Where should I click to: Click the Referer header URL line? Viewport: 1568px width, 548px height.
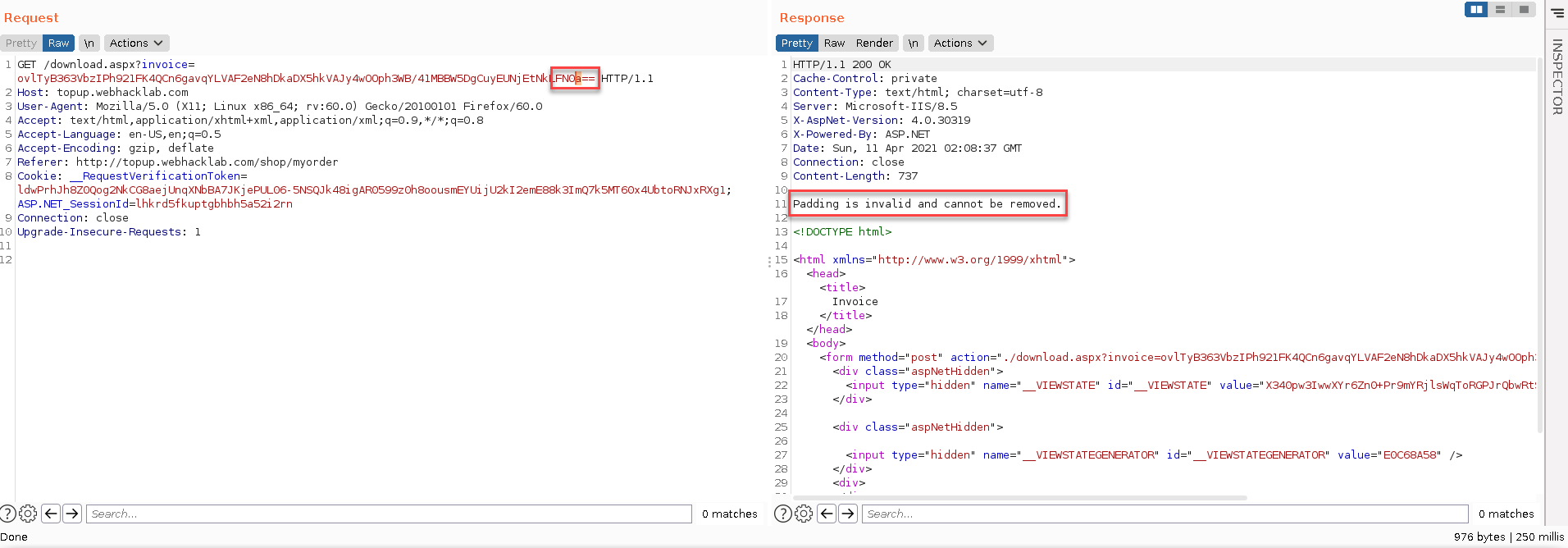tap(178, 162)
